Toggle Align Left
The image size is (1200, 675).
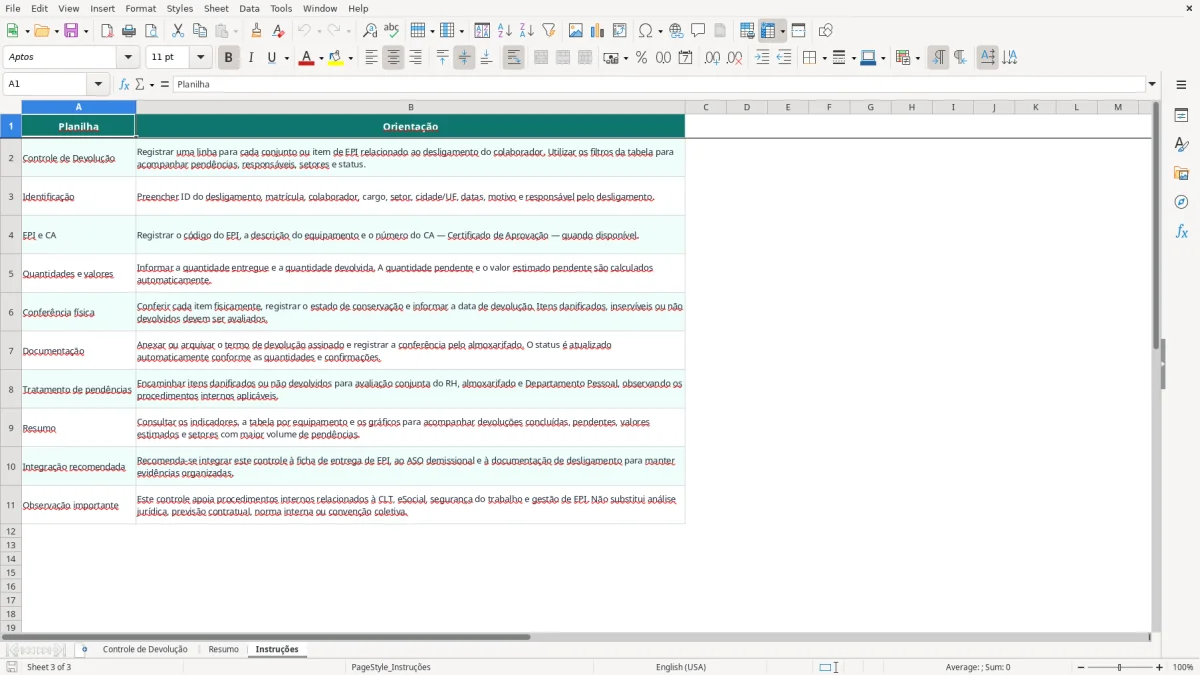tap(371, 58)
